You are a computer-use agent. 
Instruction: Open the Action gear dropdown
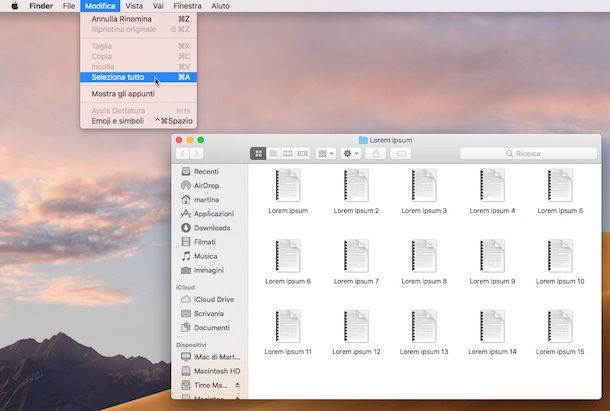(x=351, y=154)
